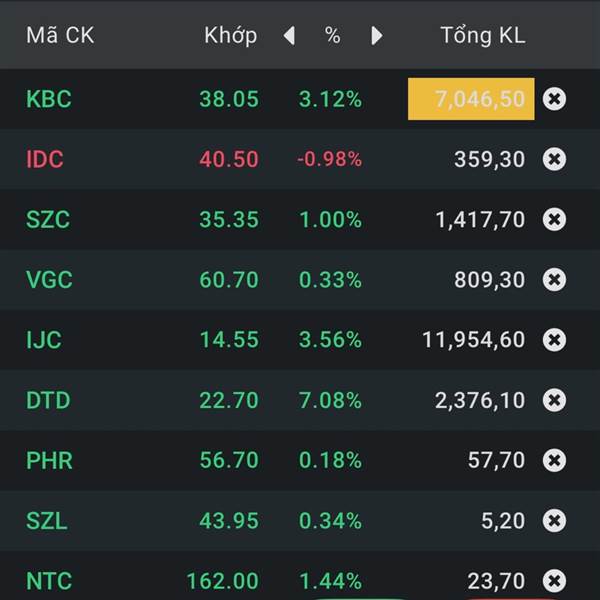Delete PHR from the list
Image resolution: width=600 pixels, height=600 pixels.
554,460
